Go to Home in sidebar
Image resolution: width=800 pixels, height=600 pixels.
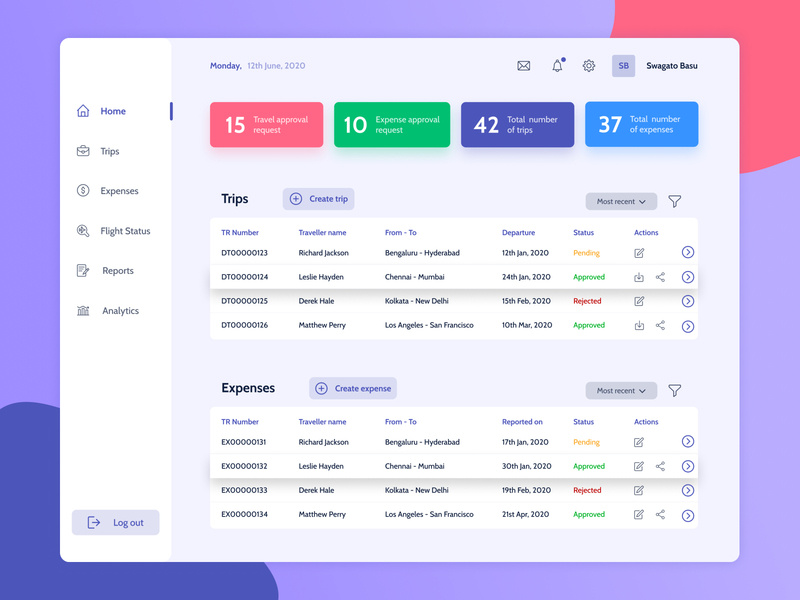pos(101,111)
